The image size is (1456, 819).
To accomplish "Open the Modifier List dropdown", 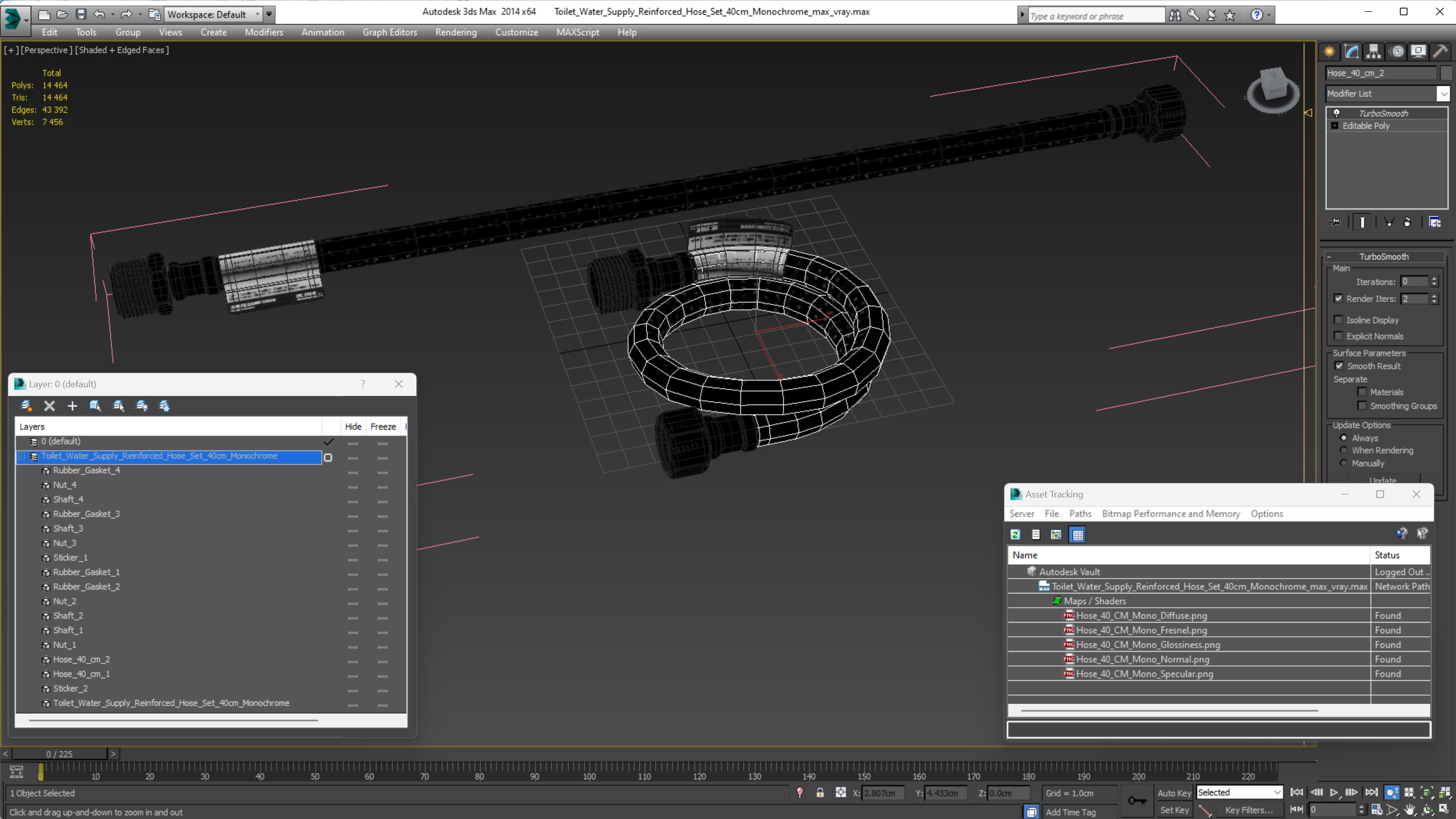I will (1444, 94).
